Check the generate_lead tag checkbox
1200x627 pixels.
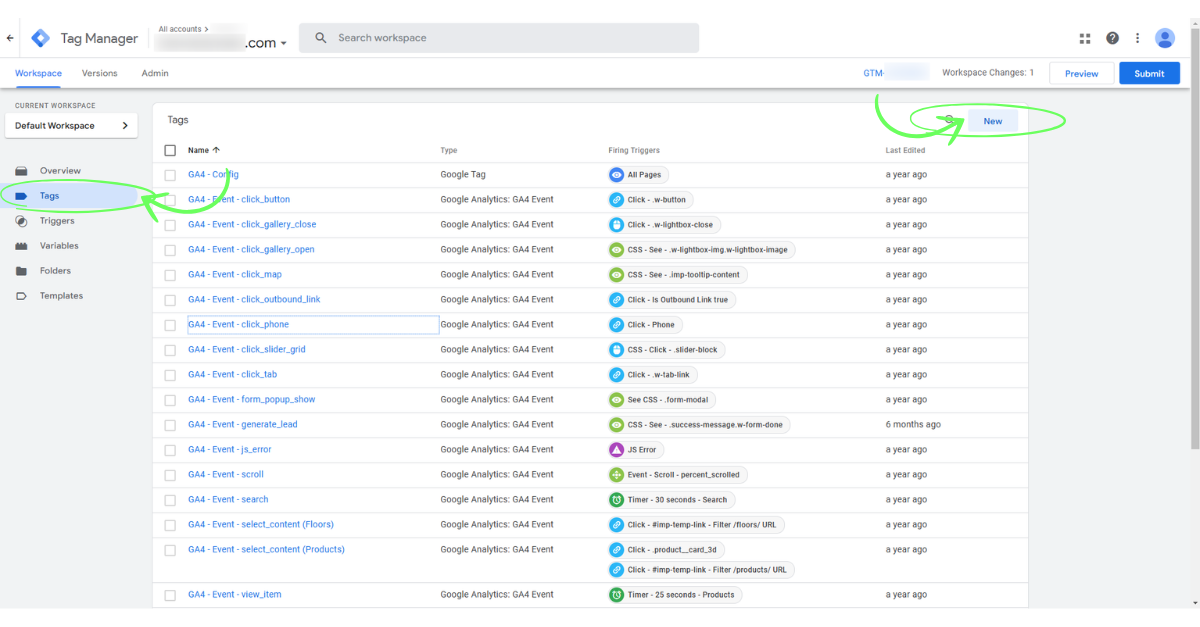pyautogui.click(x=170, y=425)
